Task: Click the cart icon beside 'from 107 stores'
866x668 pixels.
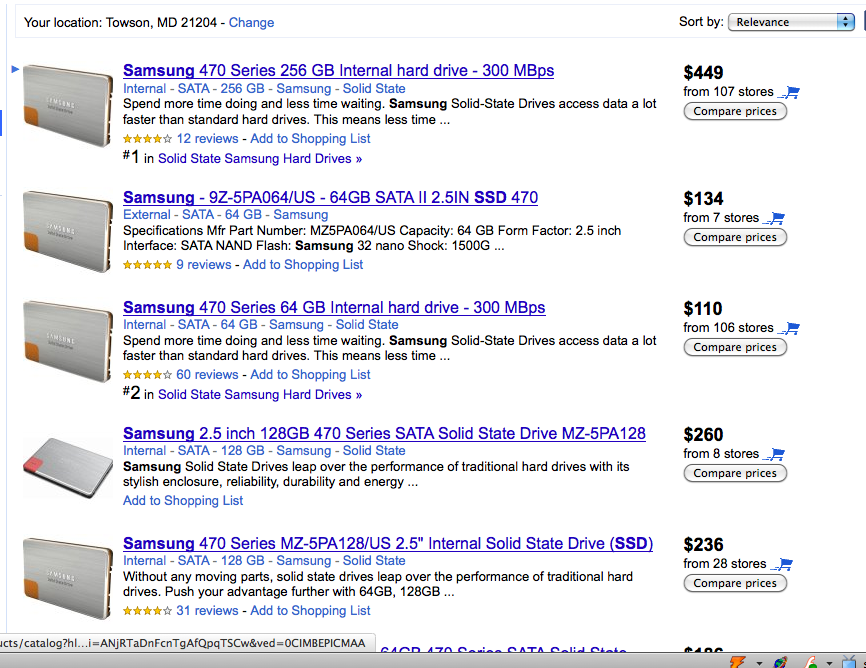Action: (x=790, y=92)
